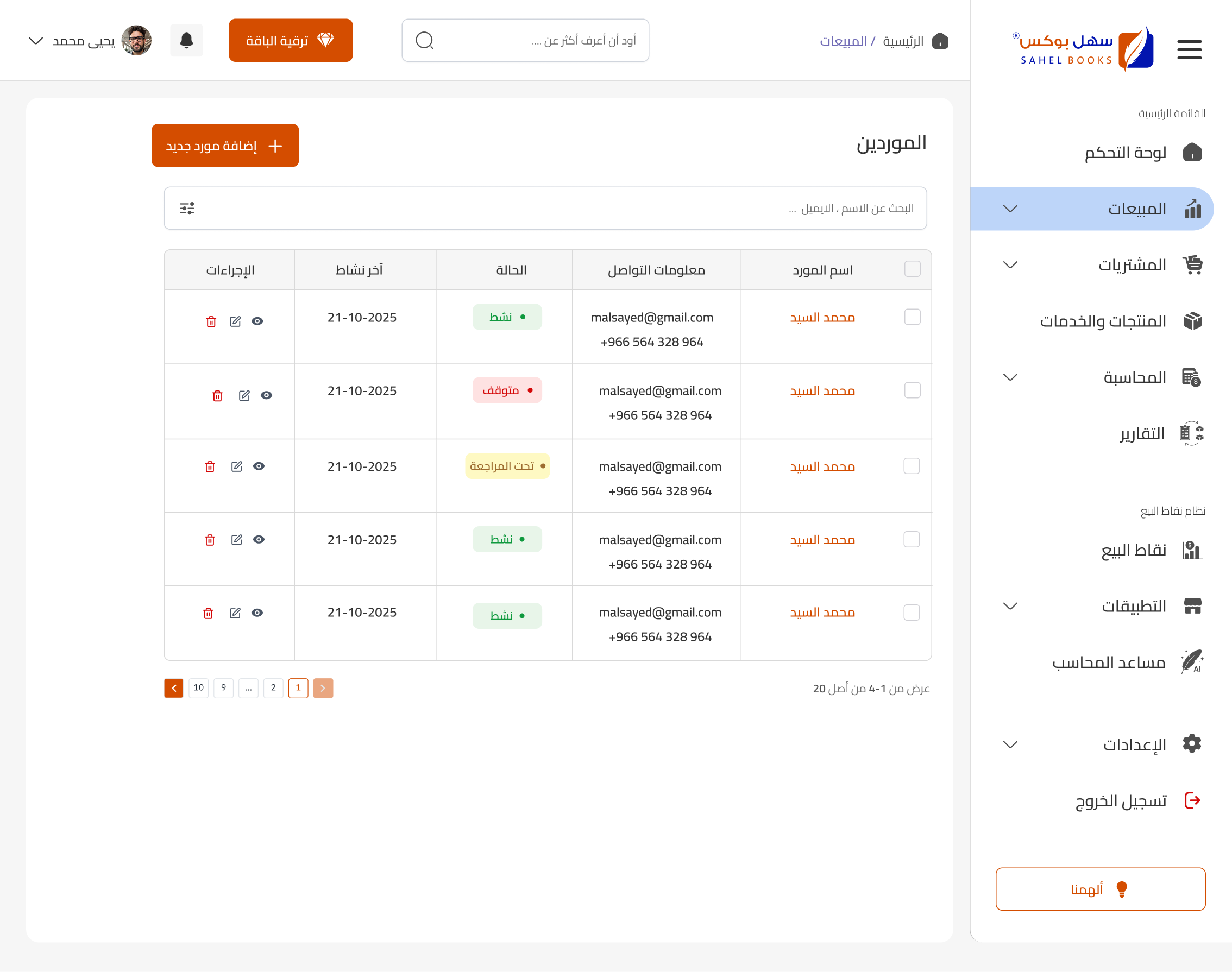Click the point of sale icon

point(1192,550)
